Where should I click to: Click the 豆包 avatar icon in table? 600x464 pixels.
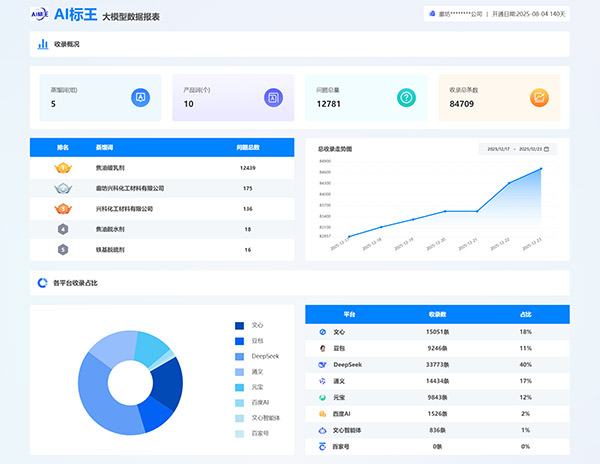(323, 348)
